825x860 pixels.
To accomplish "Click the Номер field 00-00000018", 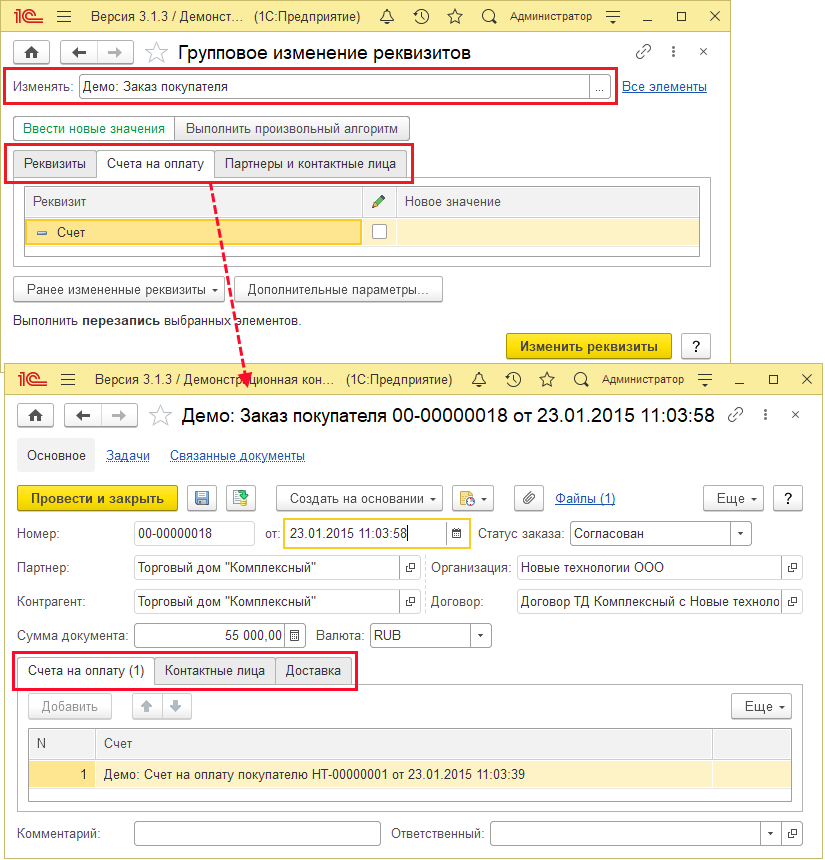I will pos(194,533).
